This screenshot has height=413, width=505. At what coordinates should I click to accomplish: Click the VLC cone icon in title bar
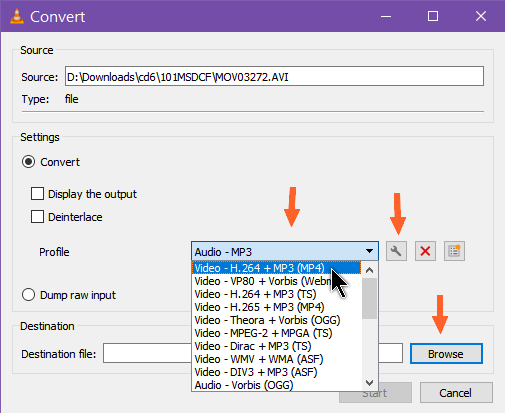point(17,16)
